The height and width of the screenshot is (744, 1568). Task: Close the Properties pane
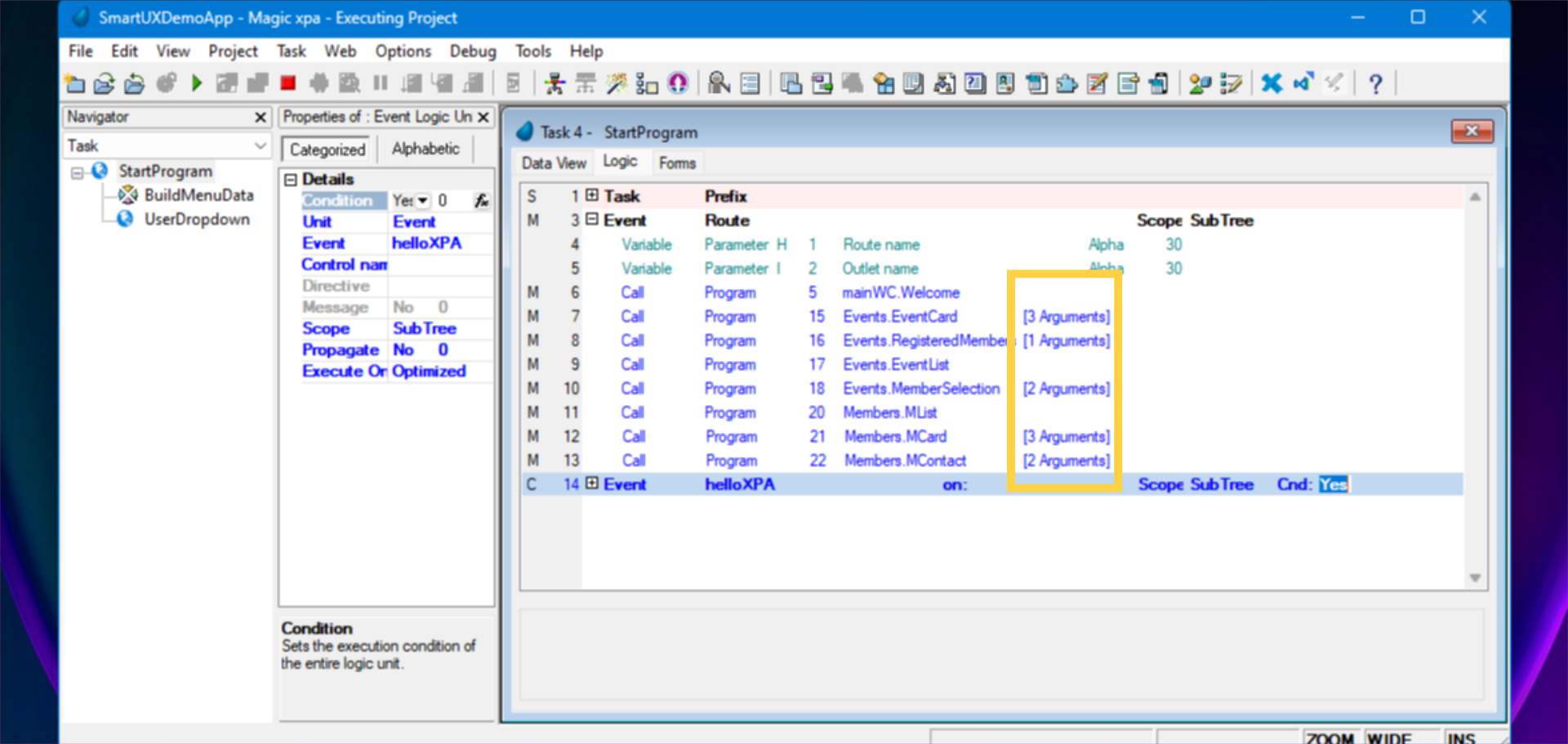pyautogui.click(x=483, y=117)
